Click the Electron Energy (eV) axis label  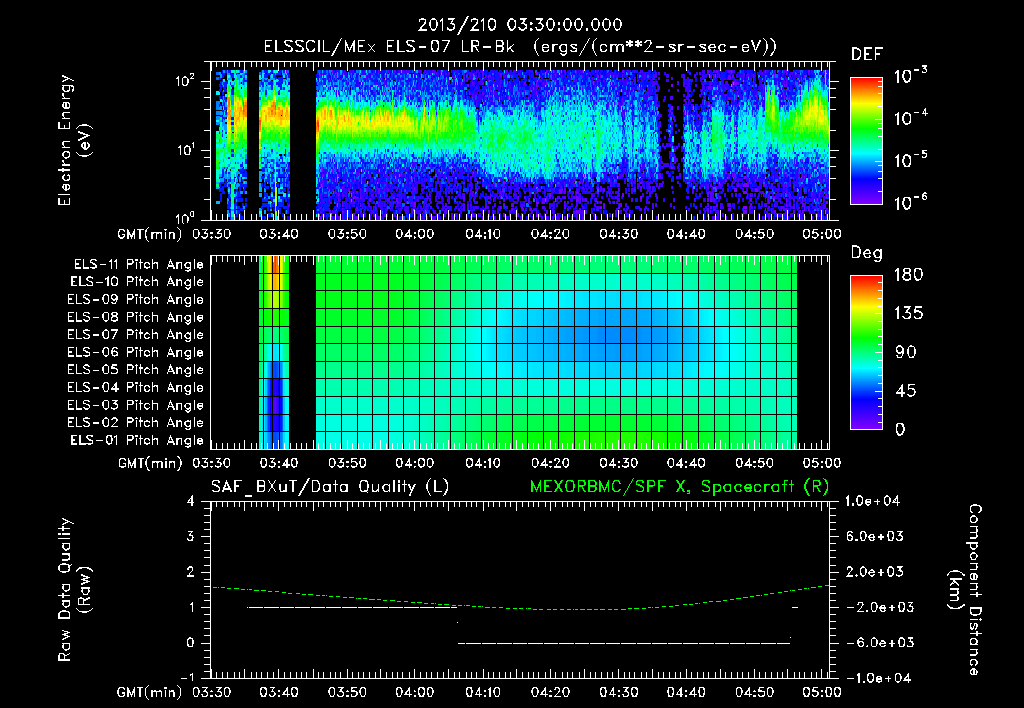tap(74, 140)
